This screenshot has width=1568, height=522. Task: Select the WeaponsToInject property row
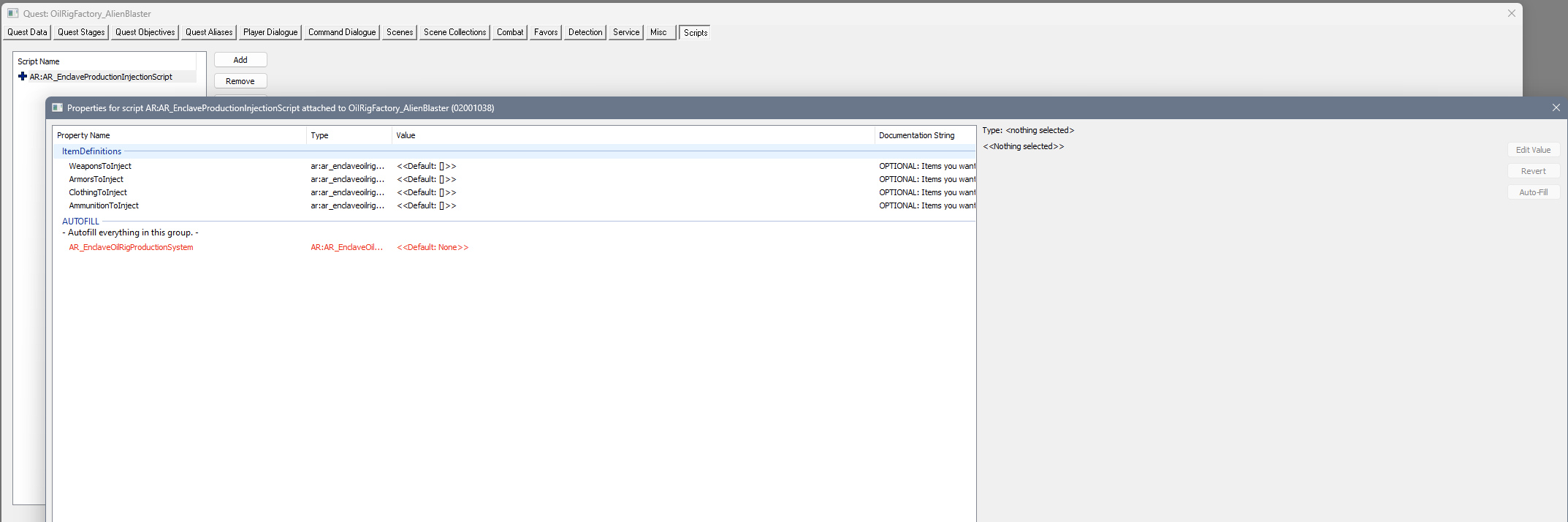pos(100,166)
